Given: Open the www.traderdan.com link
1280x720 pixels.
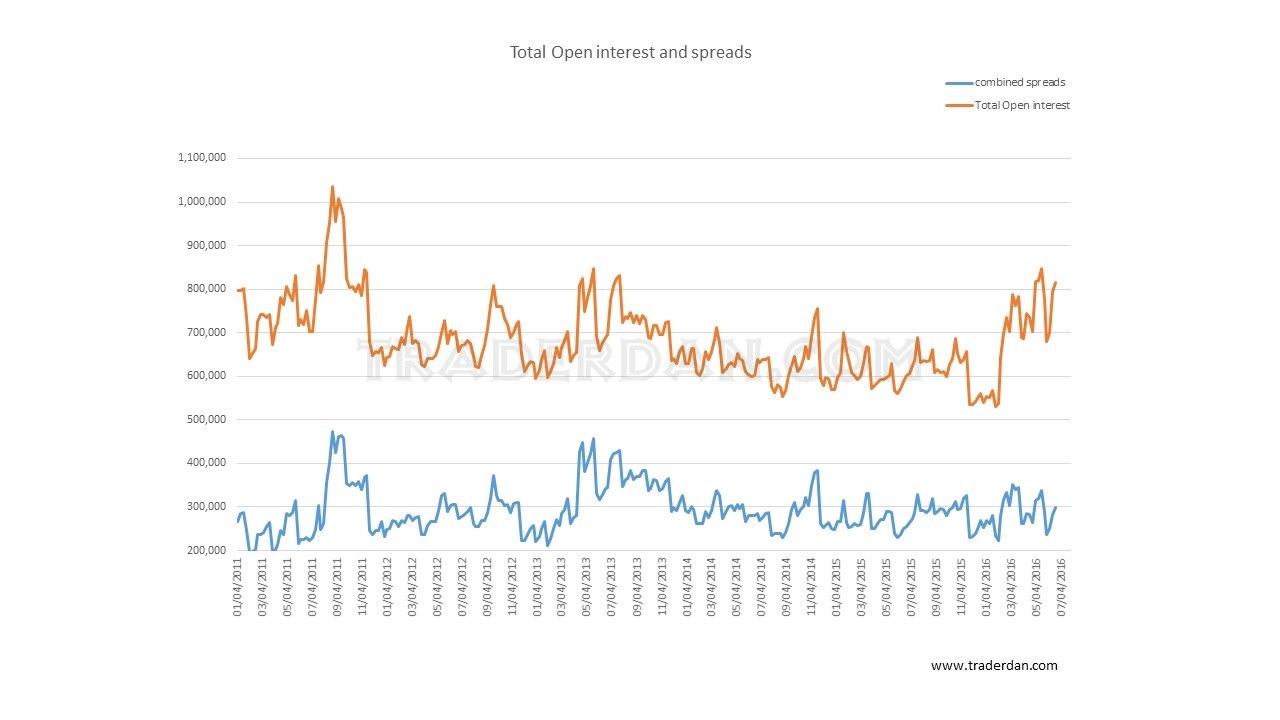Looking at the screenshot, I should click(993, 666).
